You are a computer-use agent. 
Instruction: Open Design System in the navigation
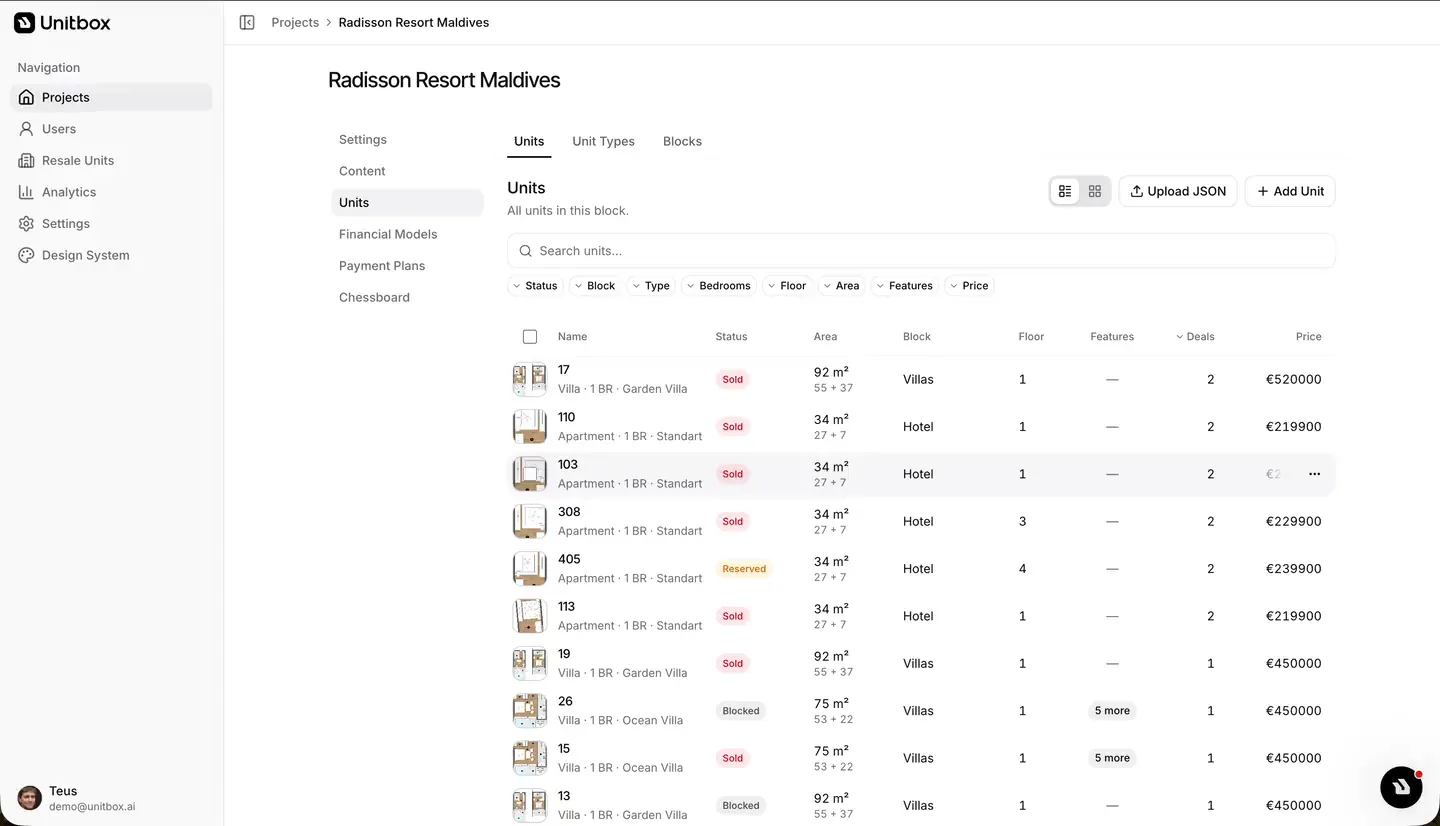tap(111, 255)
